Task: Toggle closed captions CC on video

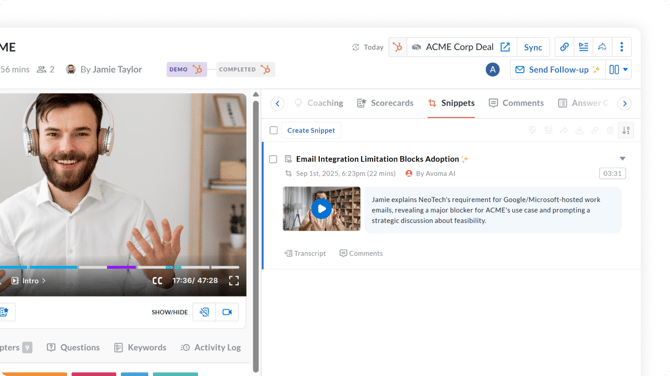Action: click(x=157, y=281)
